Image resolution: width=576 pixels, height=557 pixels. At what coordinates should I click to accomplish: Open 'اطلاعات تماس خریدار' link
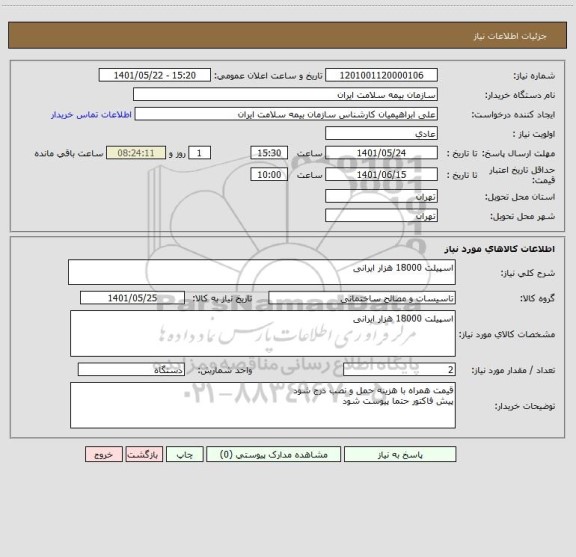click(x=91, y=115)
